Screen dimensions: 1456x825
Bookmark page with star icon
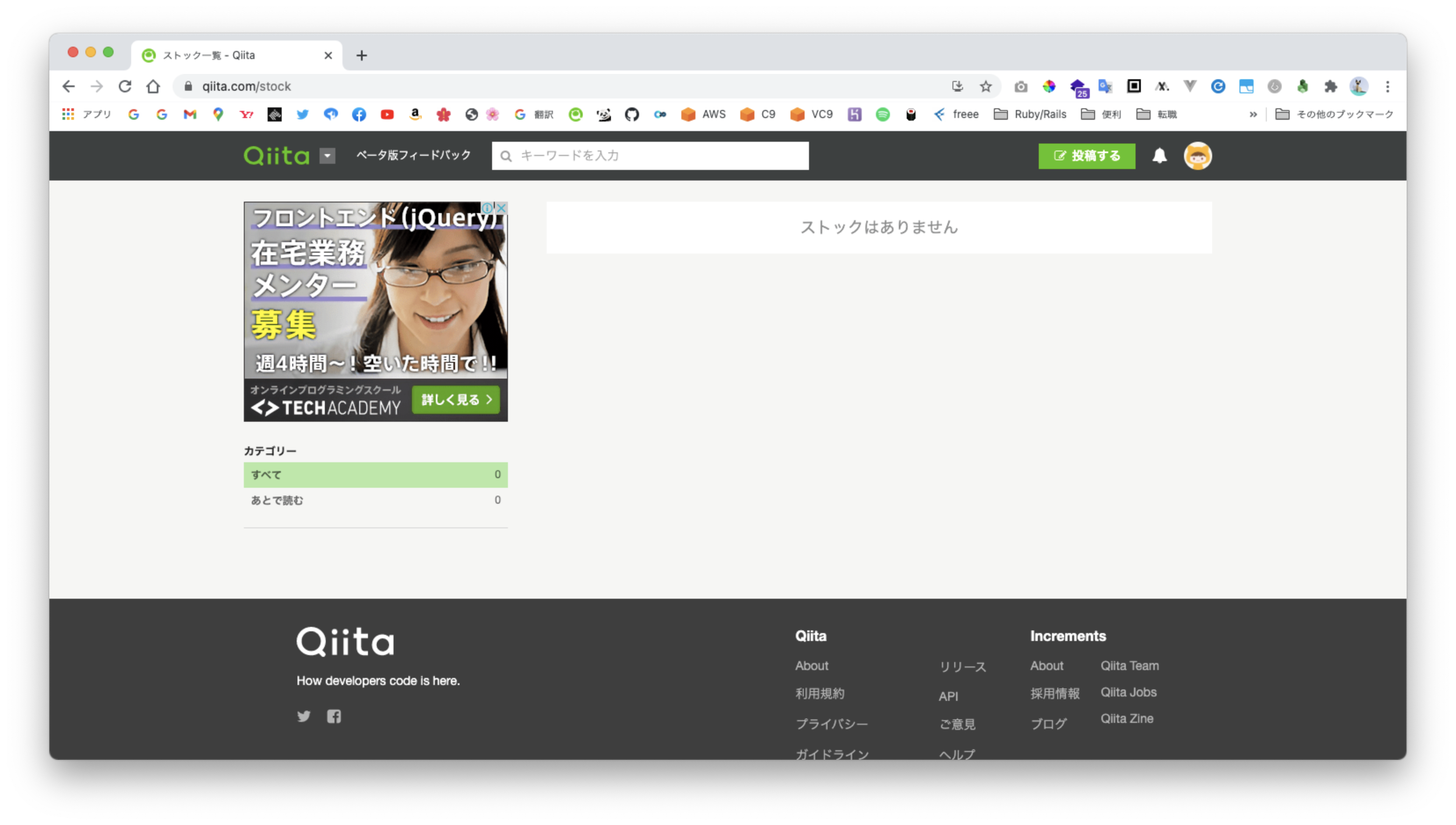(985, 86)
